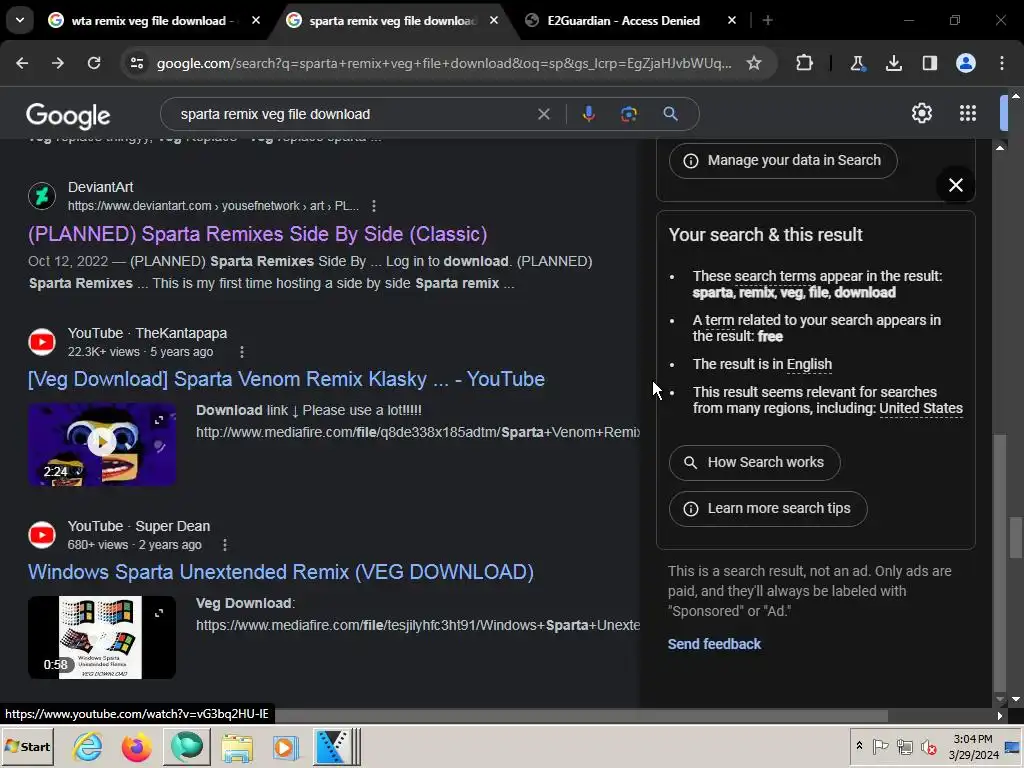This screenshot has height=768, width=1024.
Task: Click the underlined 'English' term
Action: tap(809, 364)
